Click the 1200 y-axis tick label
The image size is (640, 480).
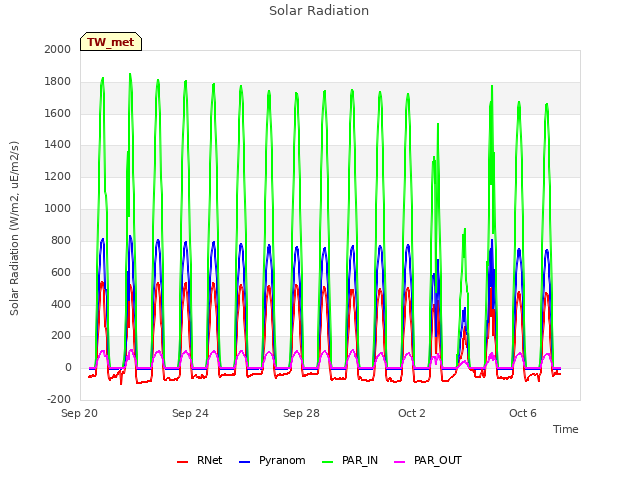point(58,177)
